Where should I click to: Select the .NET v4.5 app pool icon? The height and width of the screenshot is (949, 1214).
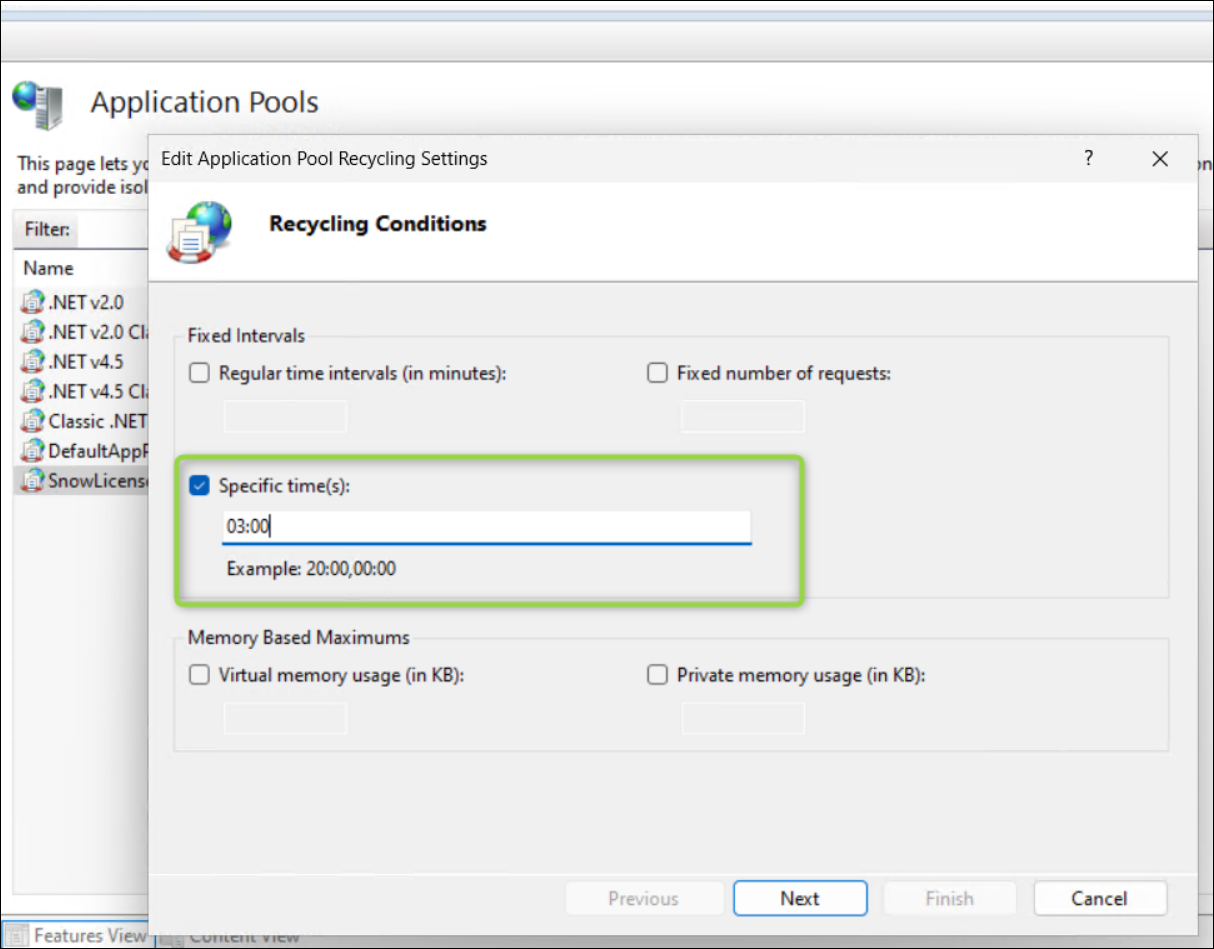34,361
